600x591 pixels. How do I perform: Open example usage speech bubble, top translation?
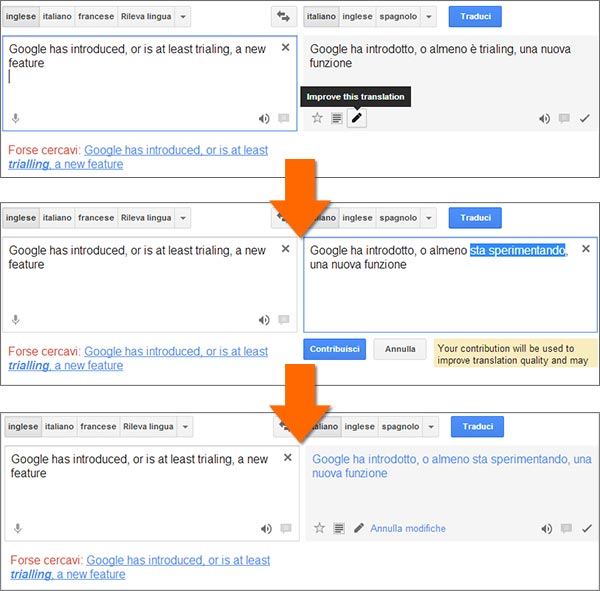pyautogui.click(x=564, y=118)
